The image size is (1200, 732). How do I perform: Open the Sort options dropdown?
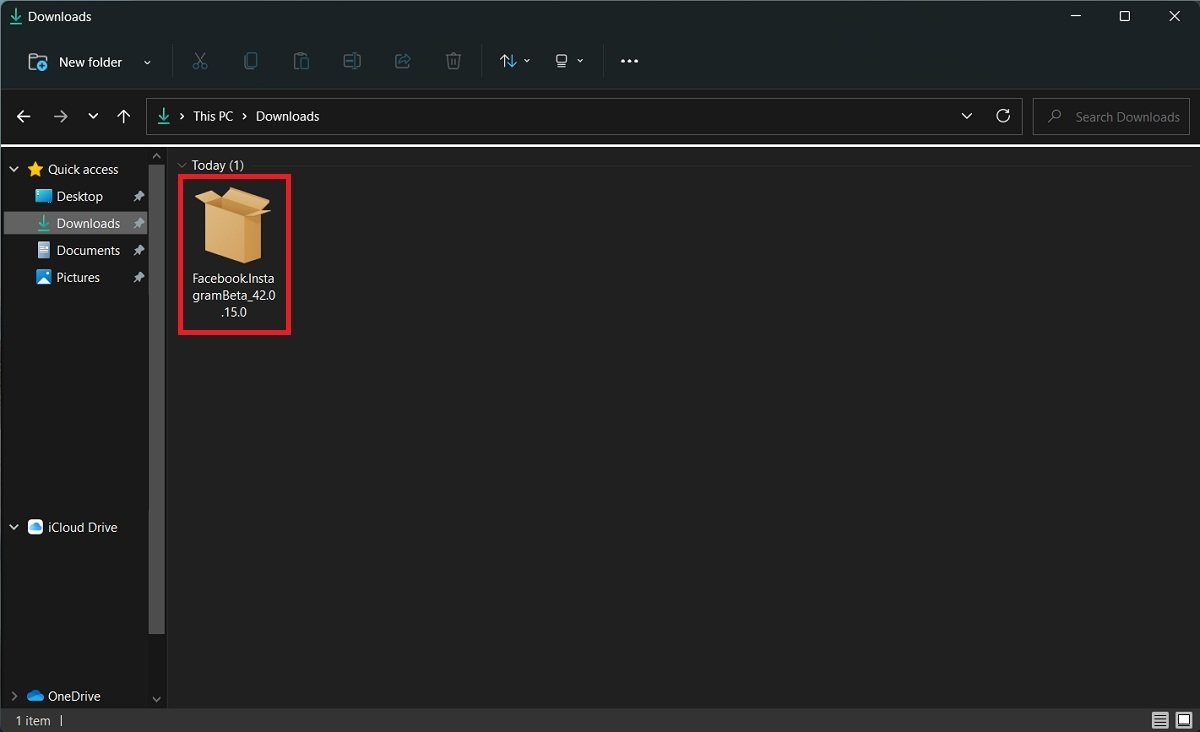(515, 61)
